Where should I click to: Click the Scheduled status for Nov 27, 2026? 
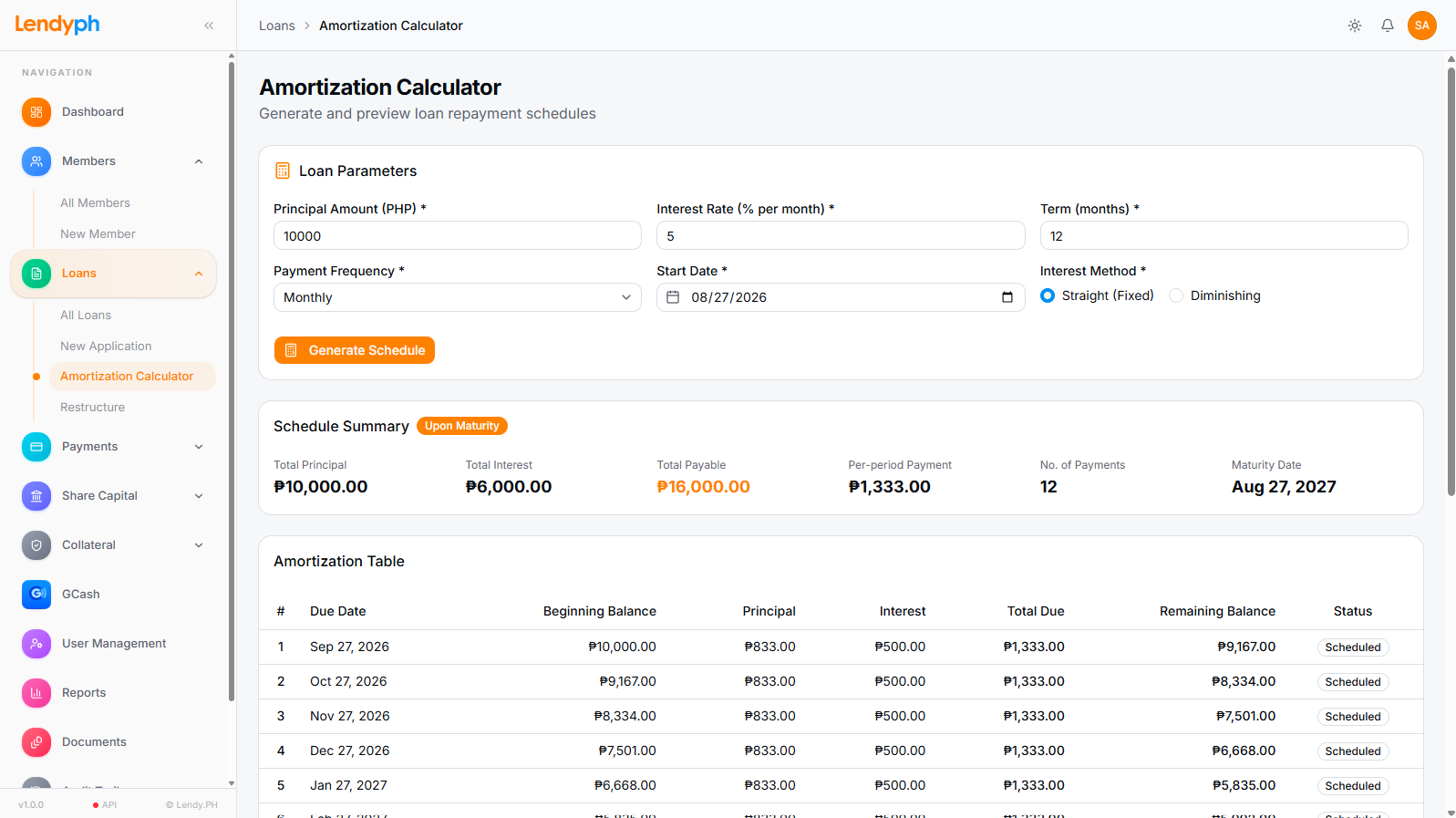click(x=1353, y=717)
